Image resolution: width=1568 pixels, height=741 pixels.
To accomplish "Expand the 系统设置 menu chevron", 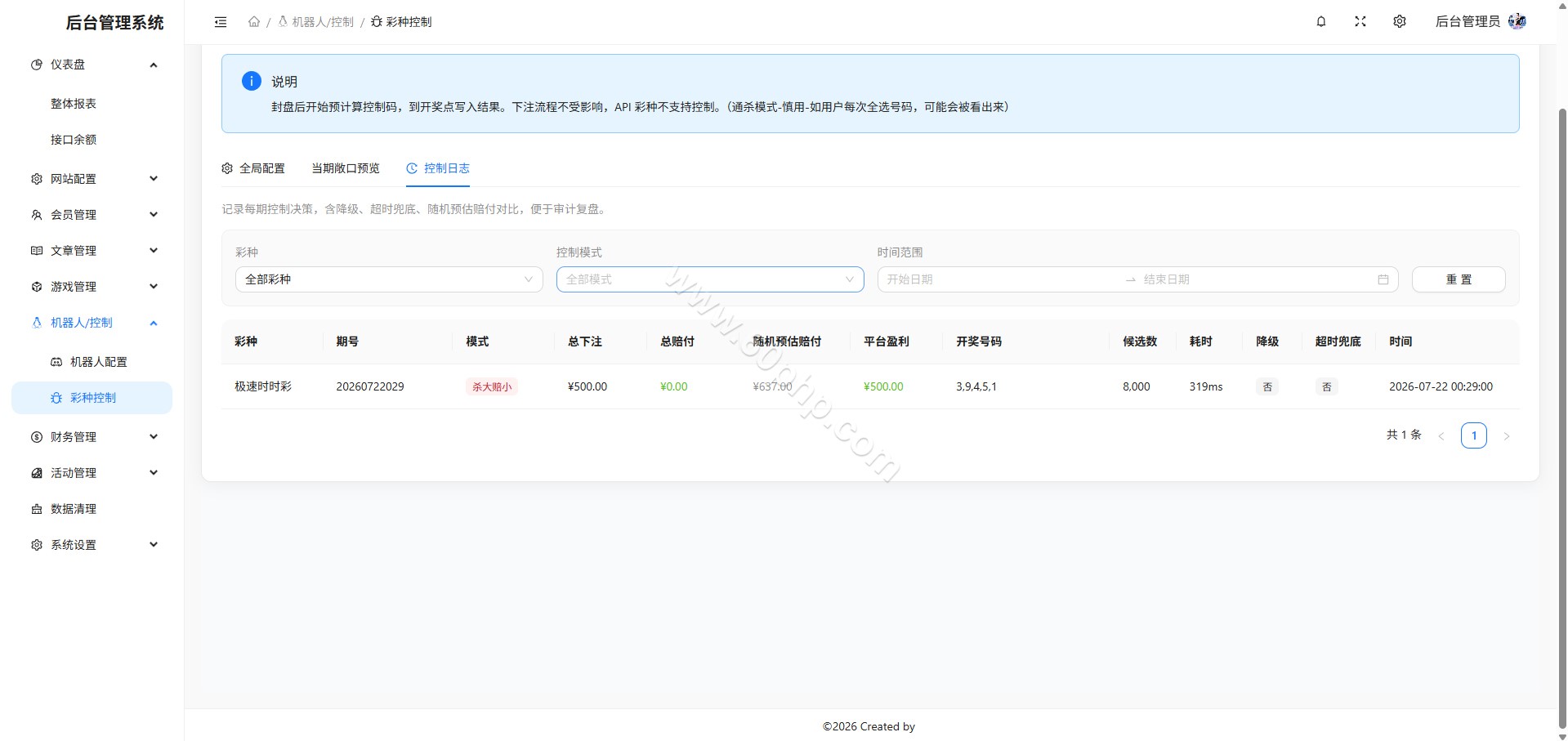I will point(154,545).
